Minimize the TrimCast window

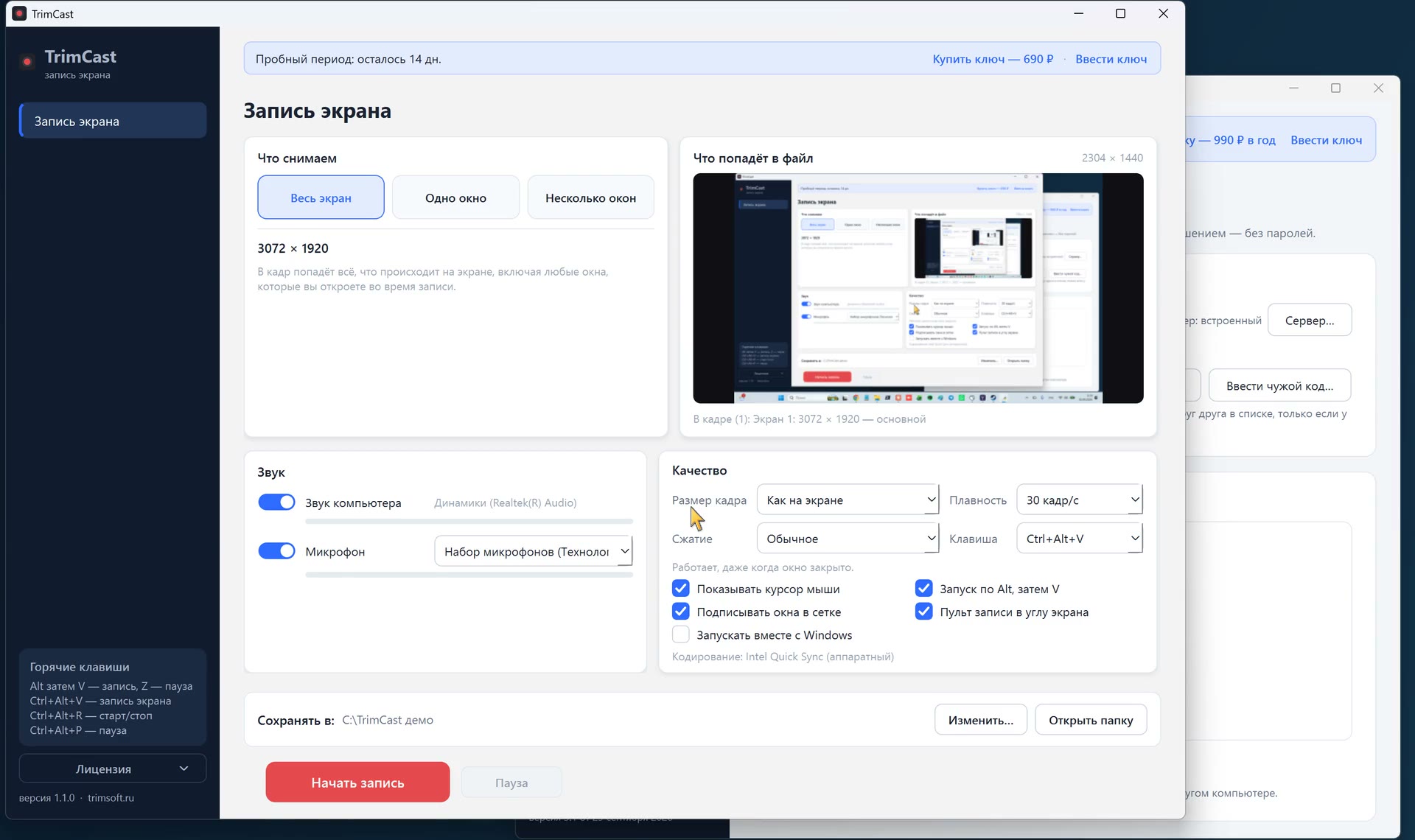[1078, 13]
